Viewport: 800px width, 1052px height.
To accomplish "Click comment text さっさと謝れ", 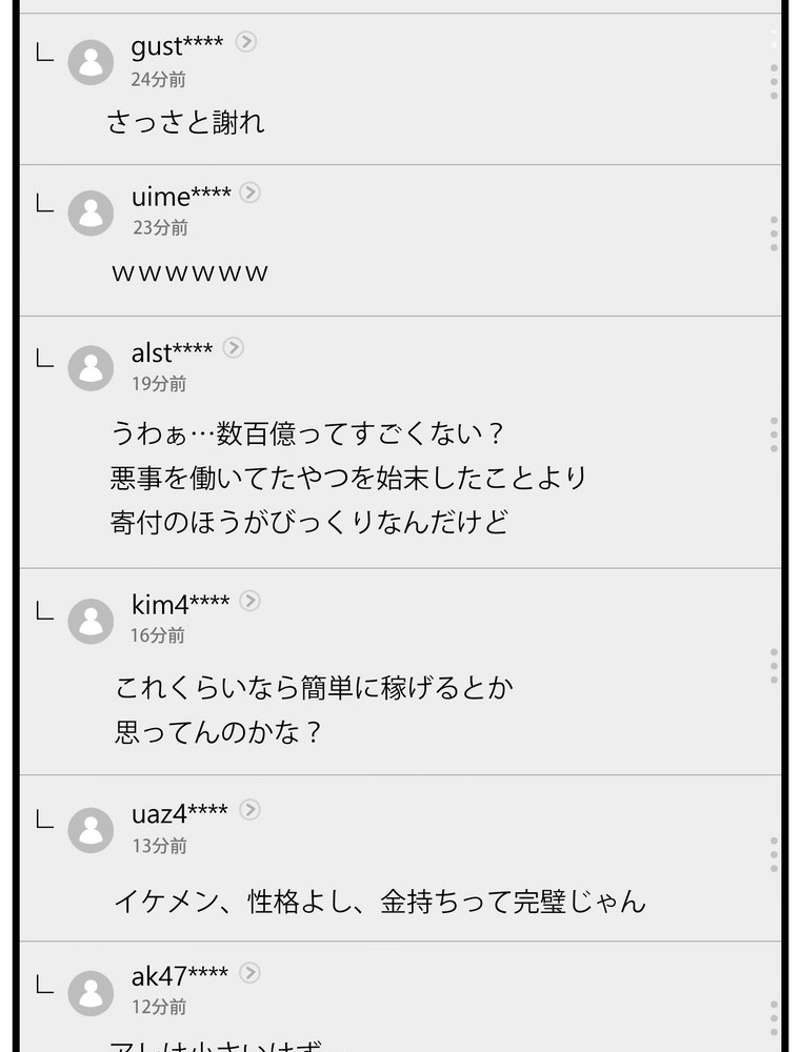I will pos(186,123).
